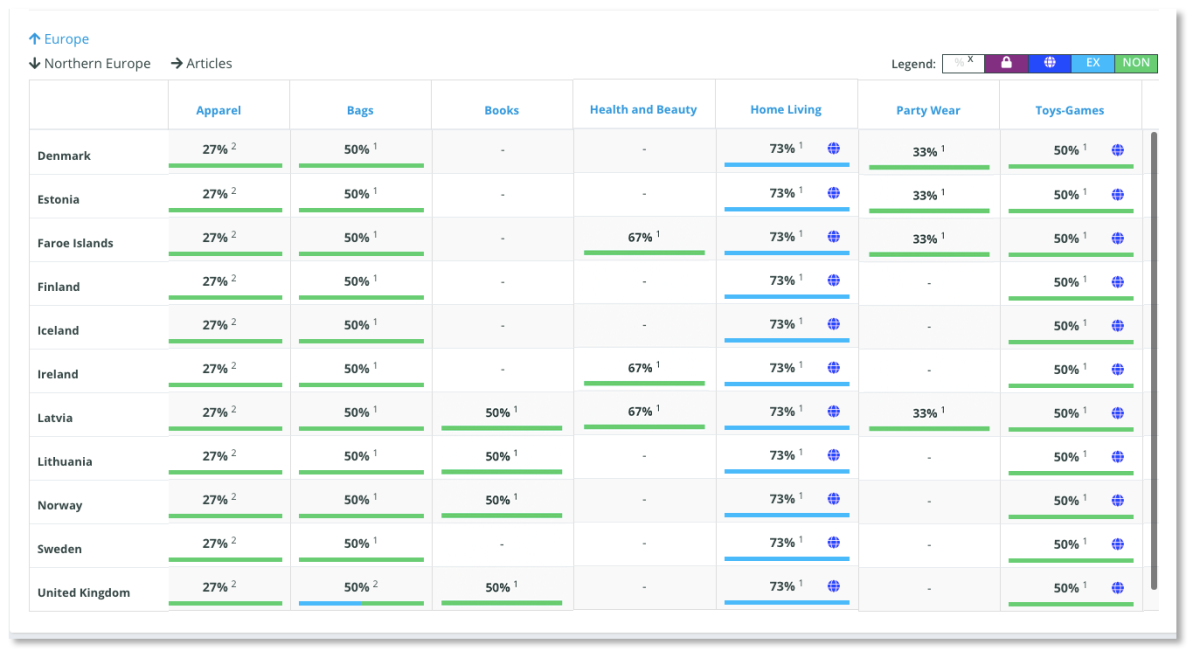
Task: Toggle the NON indicator in the legend
Action: [1136, 63]
